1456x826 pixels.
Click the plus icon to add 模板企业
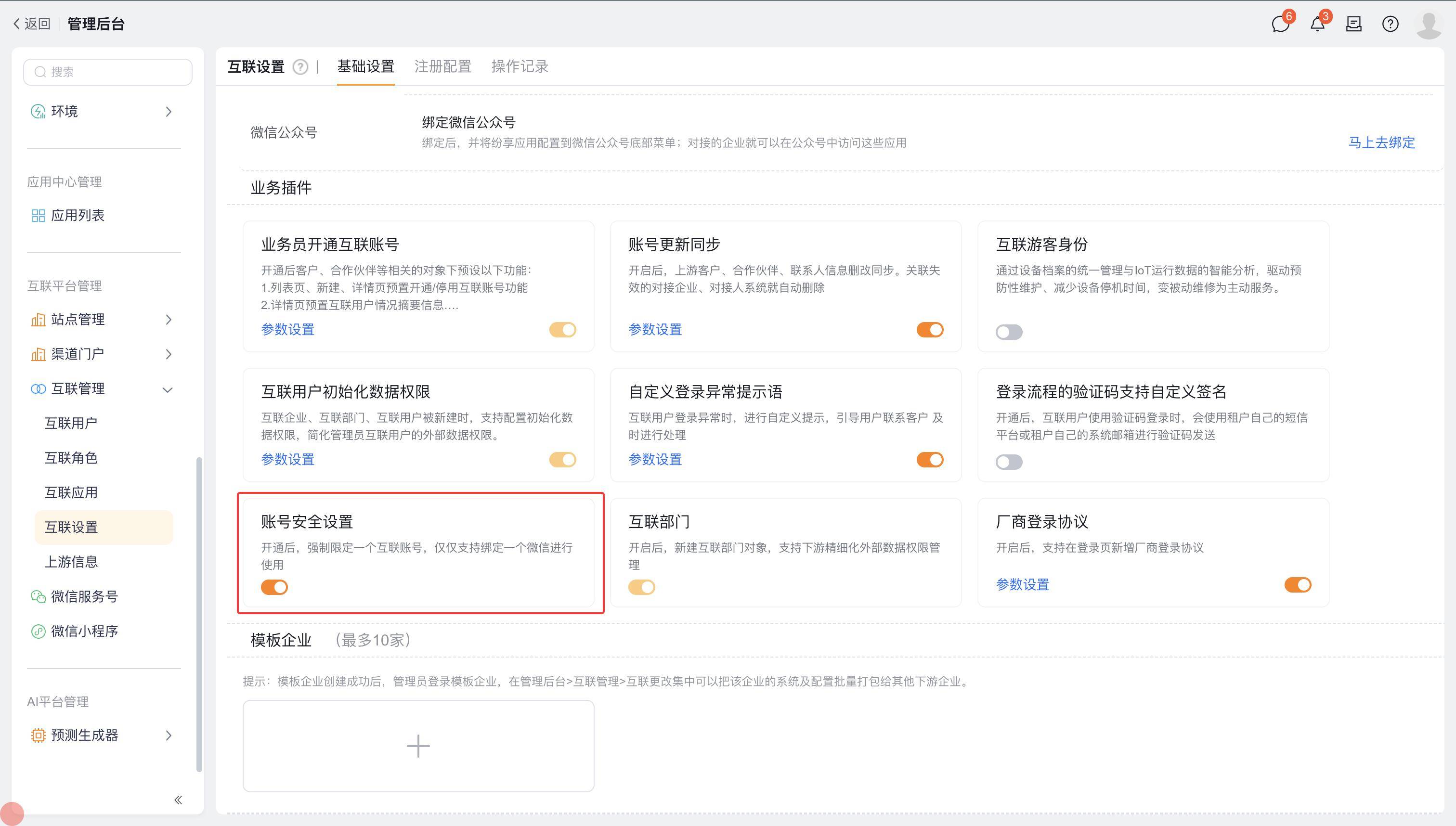(x=418, y=746)
